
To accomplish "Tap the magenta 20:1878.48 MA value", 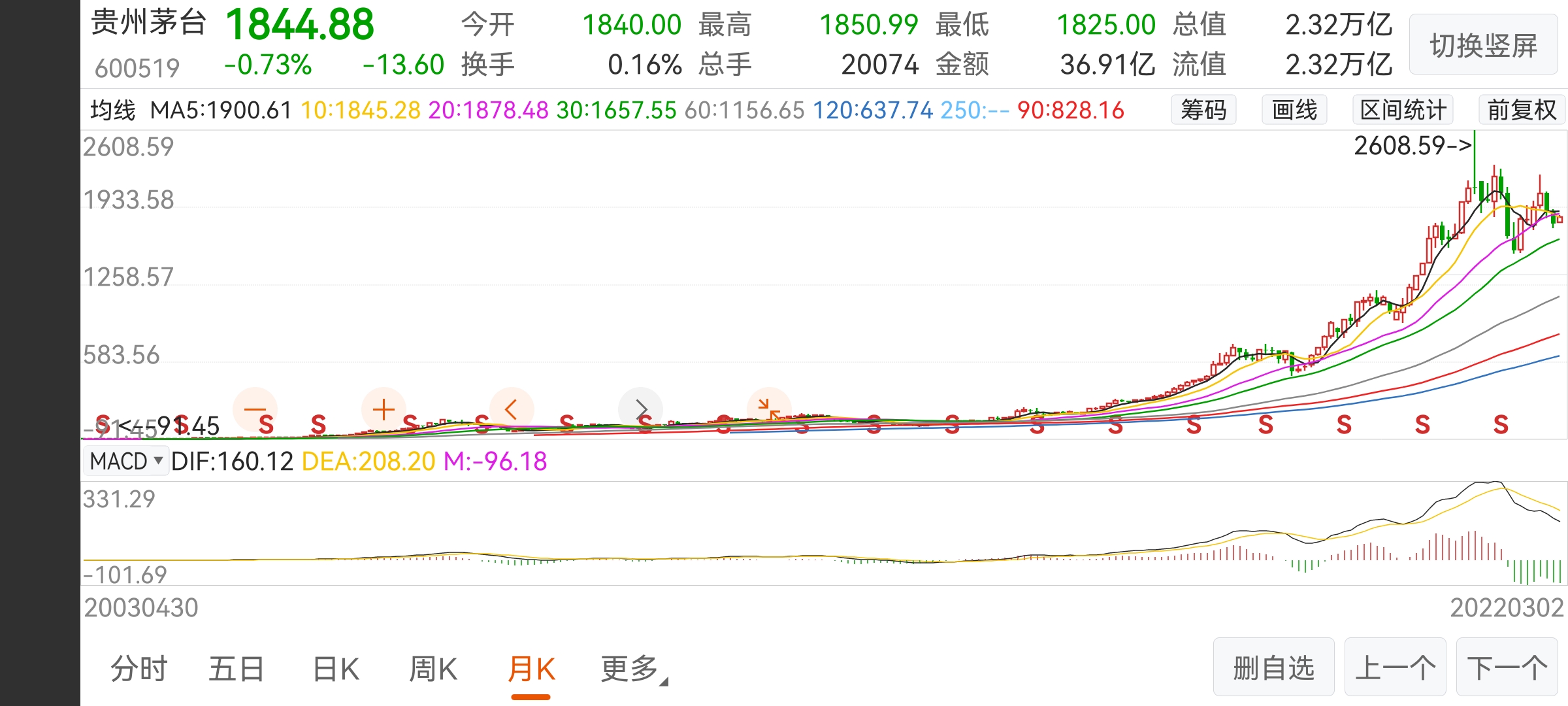I will tap(489, 110).
